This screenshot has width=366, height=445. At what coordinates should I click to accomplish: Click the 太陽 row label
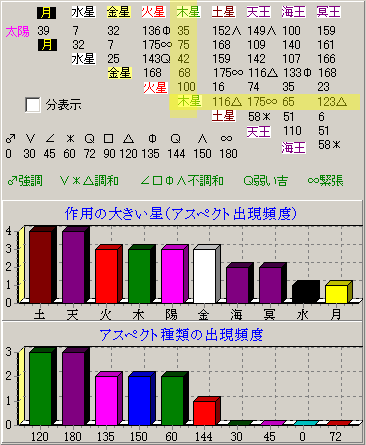[x=18, y=32]
